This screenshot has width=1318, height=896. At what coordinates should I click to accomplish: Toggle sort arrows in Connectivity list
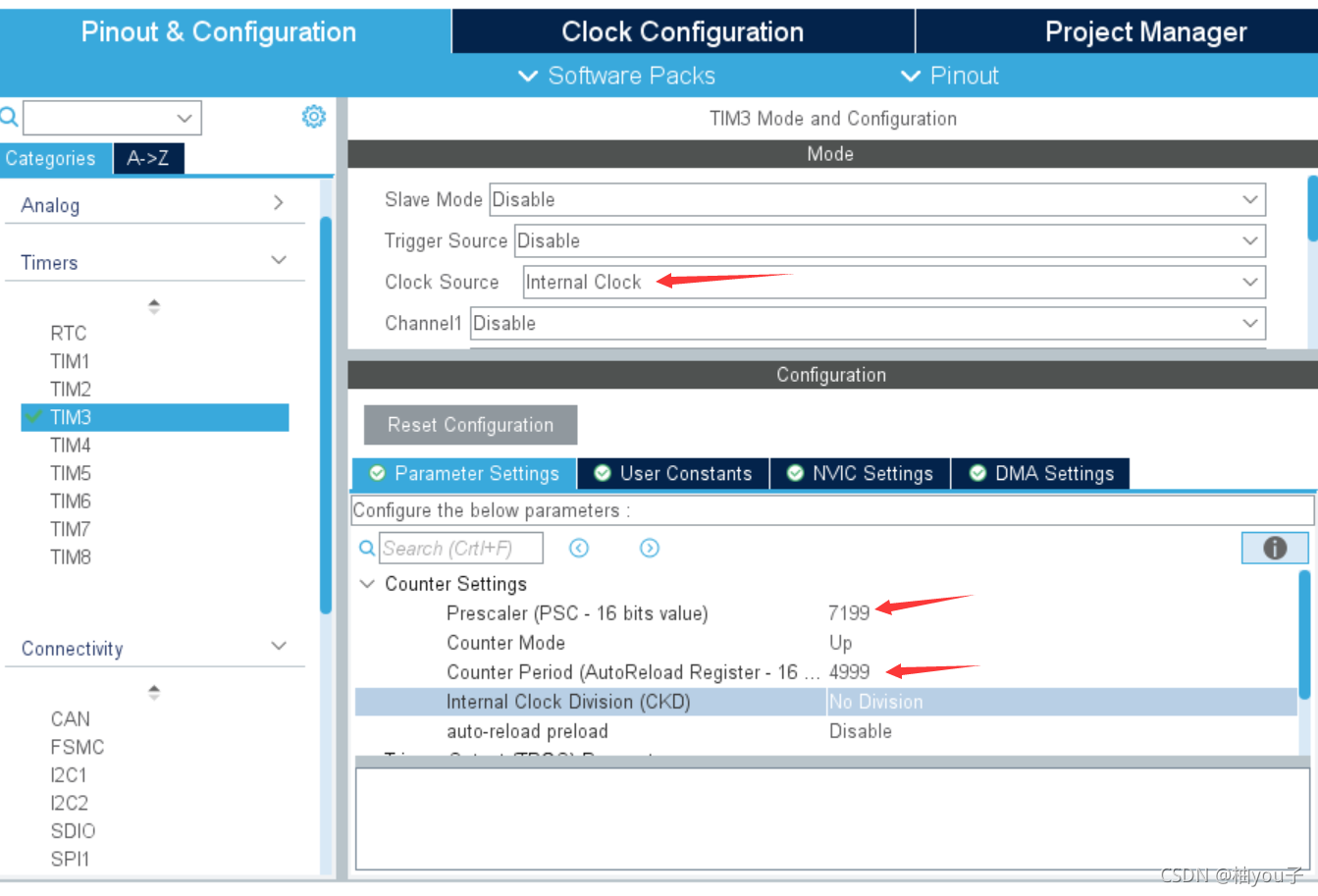tap(154, 692)
